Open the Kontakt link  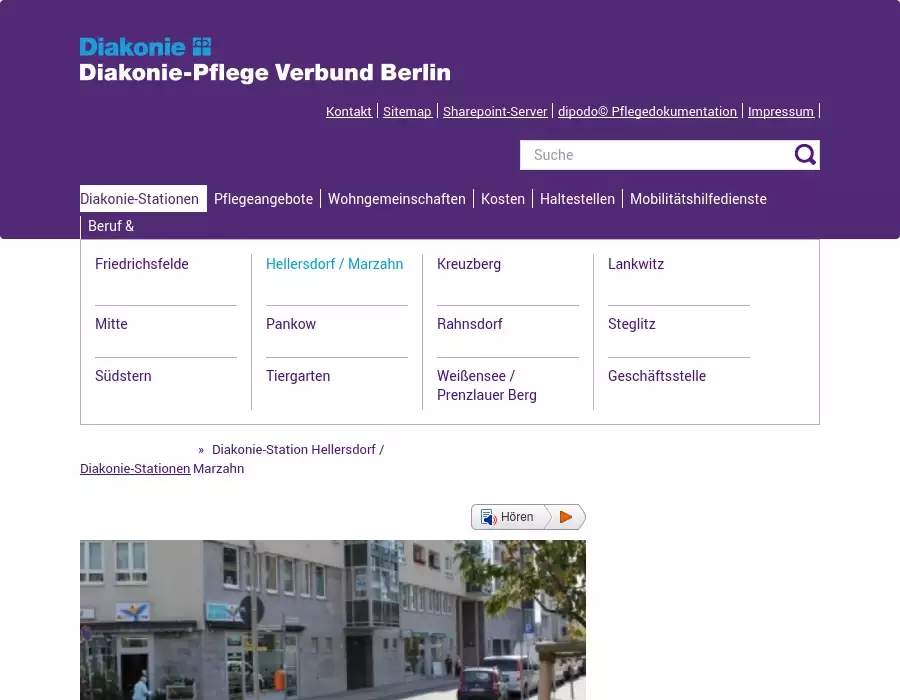[x=348, y=112]
